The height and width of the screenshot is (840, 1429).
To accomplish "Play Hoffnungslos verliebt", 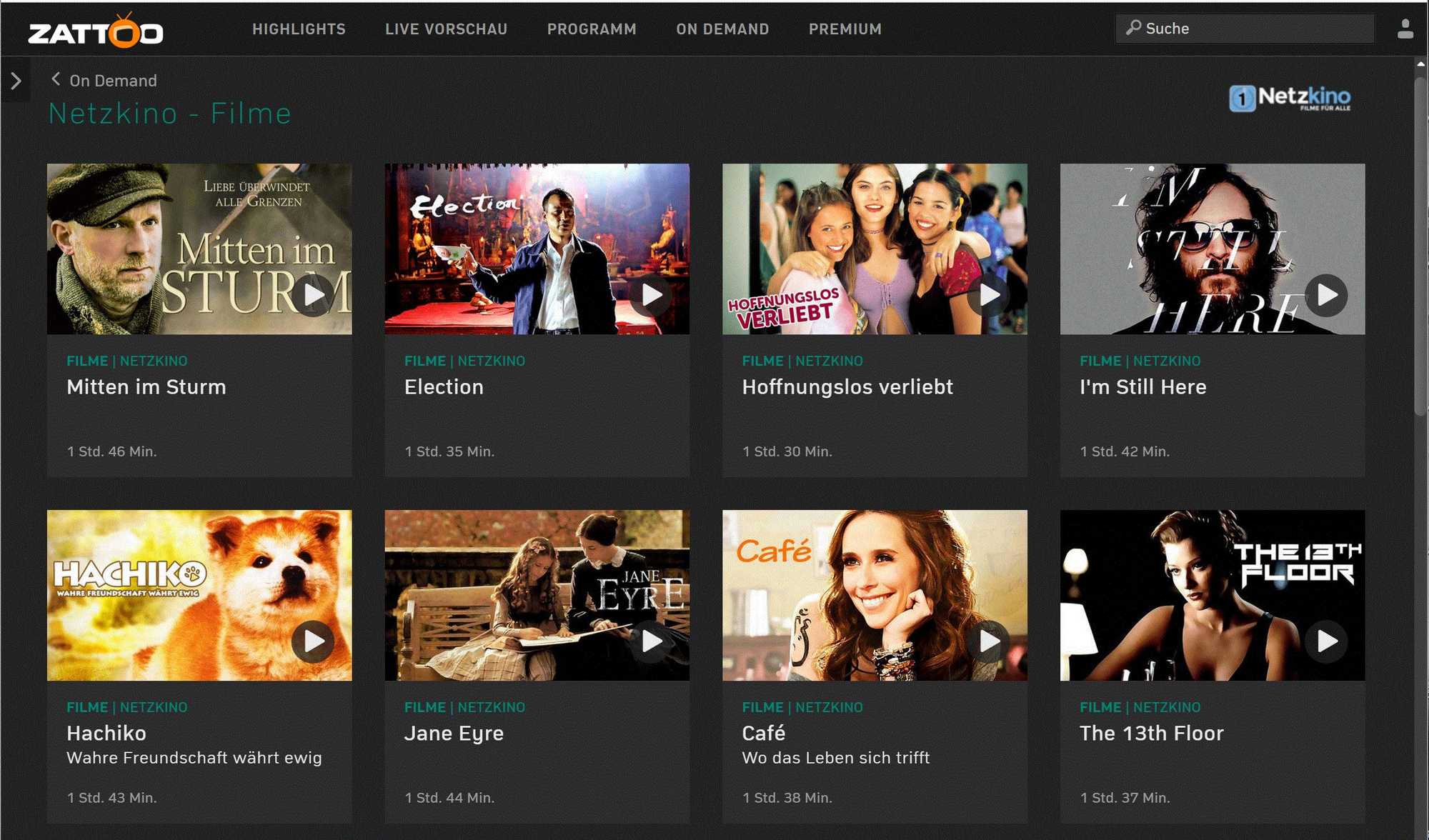I will tap(989, 295).
